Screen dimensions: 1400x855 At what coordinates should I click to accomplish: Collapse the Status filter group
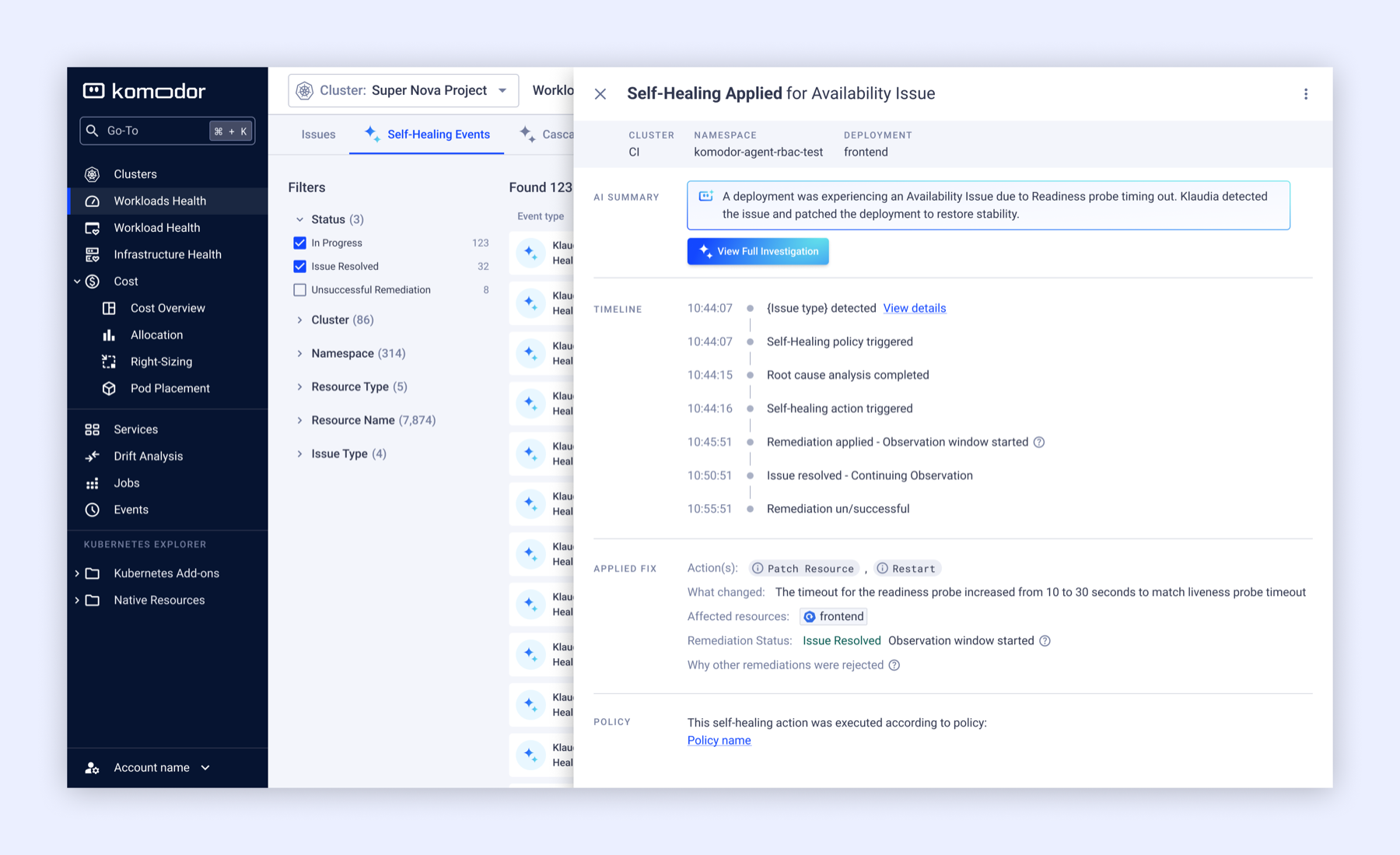point(299,219)
